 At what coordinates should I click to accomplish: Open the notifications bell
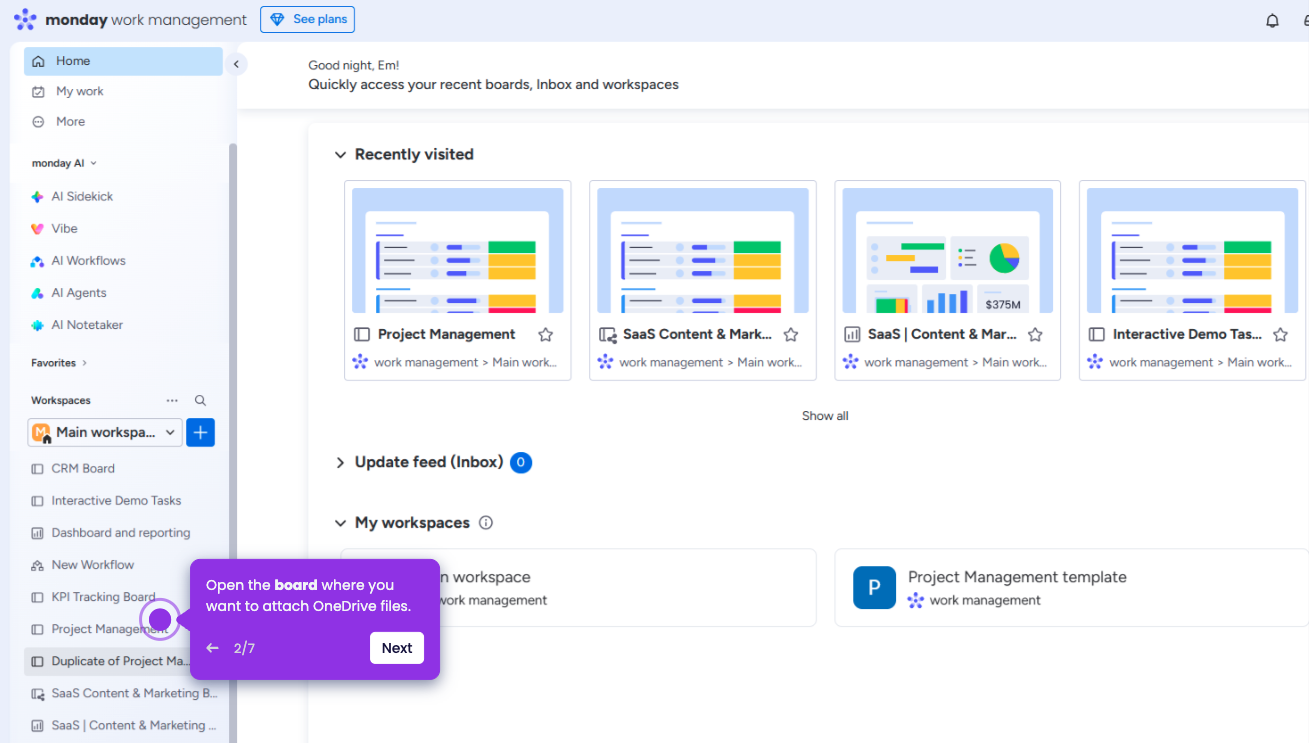(1272, 20)
